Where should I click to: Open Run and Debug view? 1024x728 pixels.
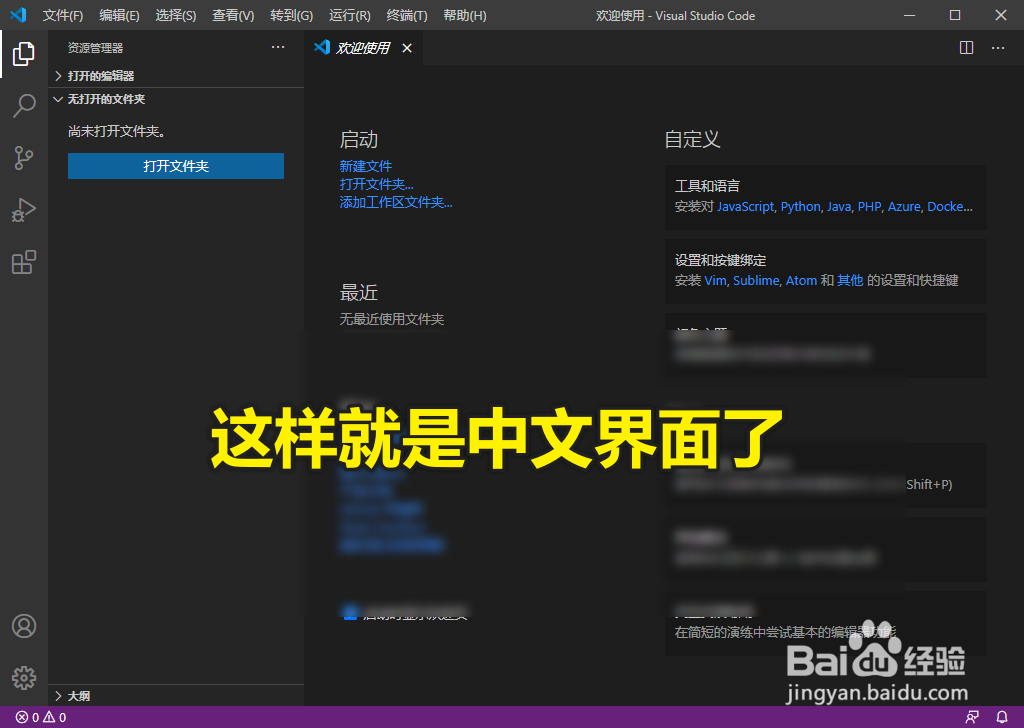coord(24,210)
